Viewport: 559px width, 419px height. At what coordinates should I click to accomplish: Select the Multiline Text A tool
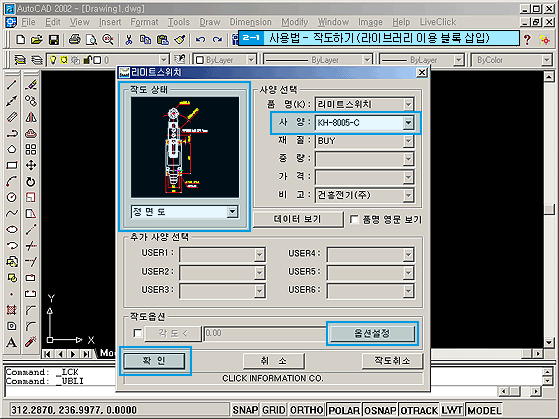[11, 342]
